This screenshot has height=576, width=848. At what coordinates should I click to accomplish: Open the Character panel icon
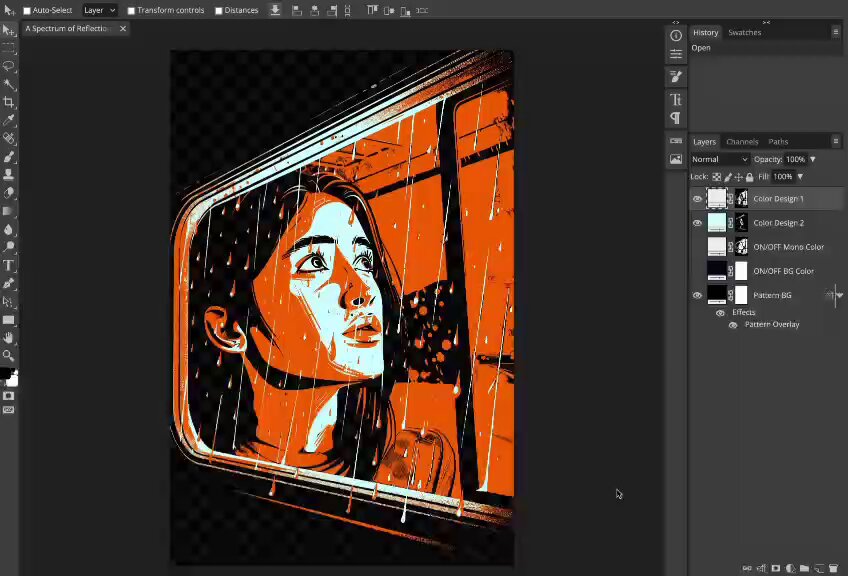coord(675,100)
